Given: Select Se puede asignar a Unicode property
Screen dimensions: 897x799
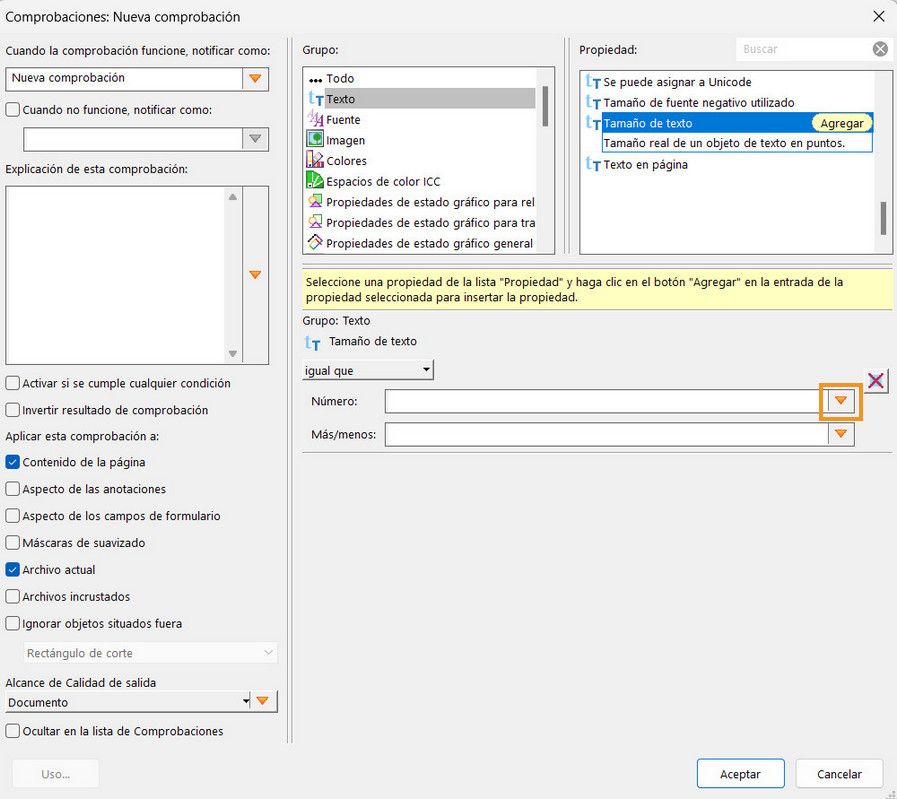Looking at the screenshot, I should point(677,82).
